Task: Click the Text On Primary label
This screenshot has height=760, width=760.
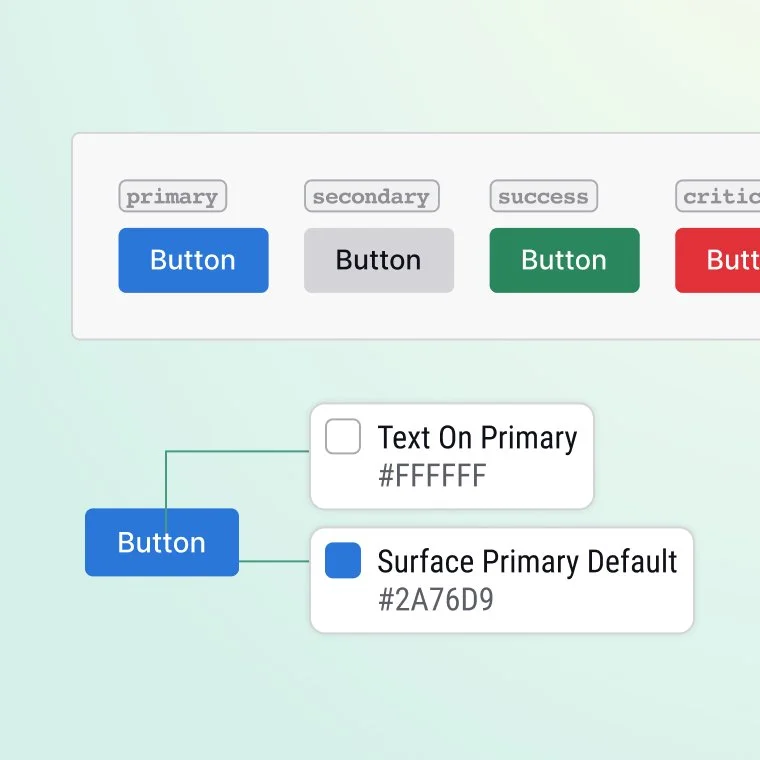Action: click(x=477, y=437)
